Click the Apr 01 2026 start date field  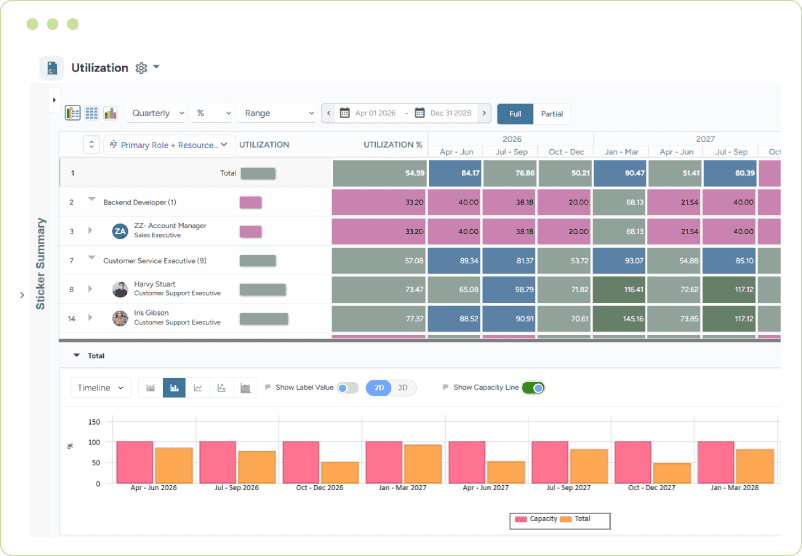pos(375,113)
